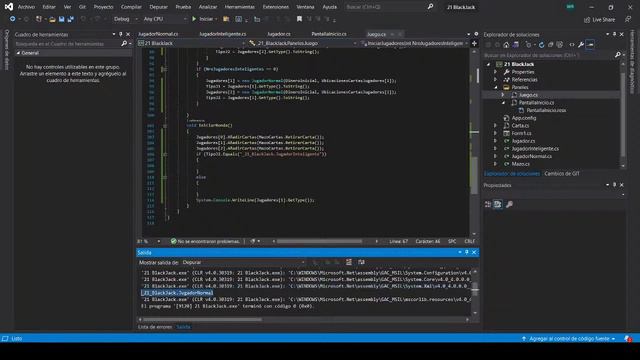This screenshot has width=640, height=360.
Task: Click the Save file icon
Action: coord(61,19)
